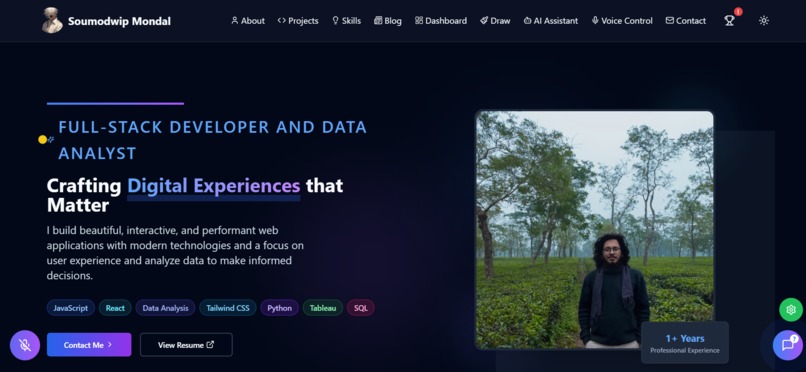Viewport: 806px width, 372px height.
Task: Click the Full-Stack Developer and Data Analyst title
Action: point(212,140)
